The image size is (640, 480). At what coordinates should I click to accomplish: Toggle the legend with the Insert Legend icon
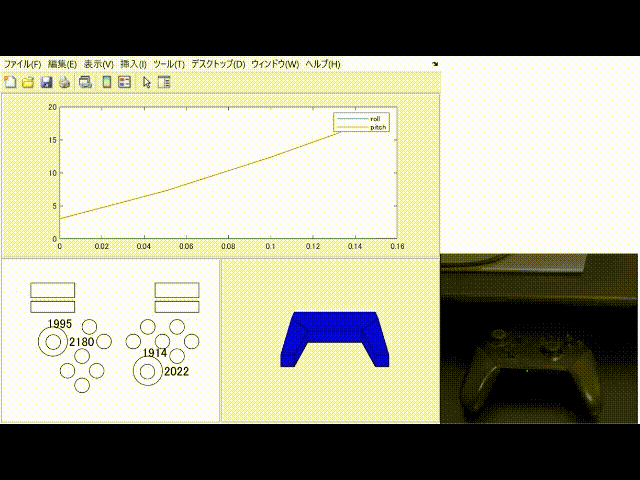[124, 82]
